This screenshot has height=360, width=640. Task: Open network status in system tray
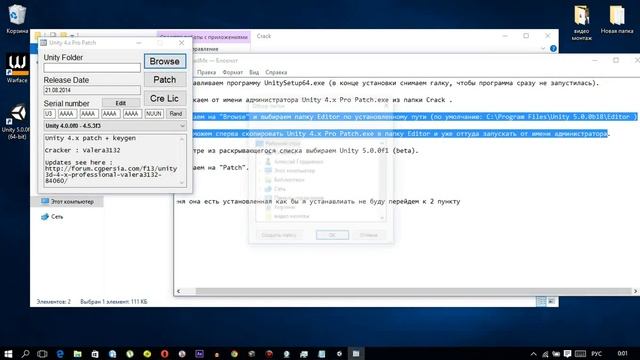[545, 354]
